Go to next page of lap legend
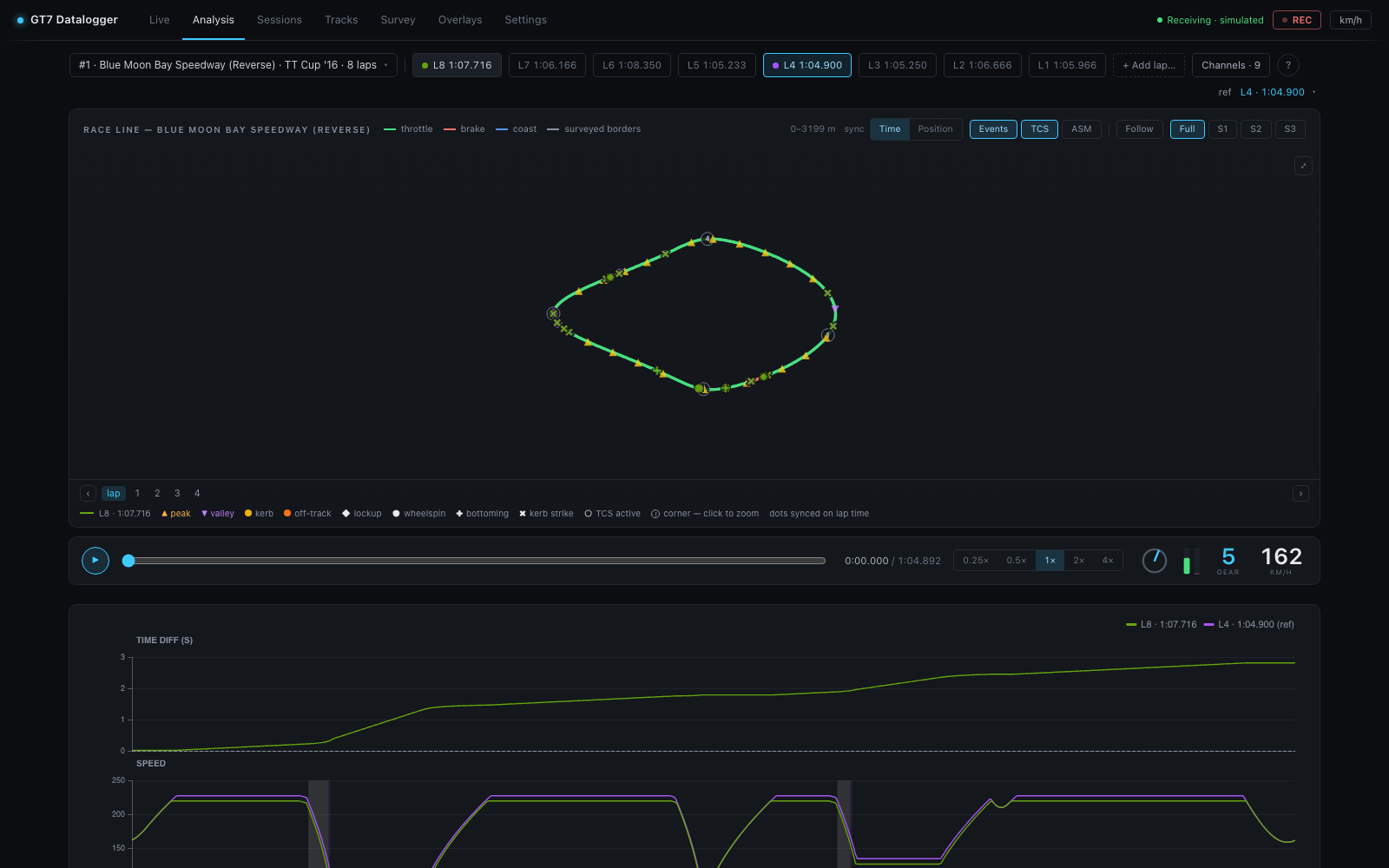This screenshot has height=868, width=1389. (x=1300, y=493)
